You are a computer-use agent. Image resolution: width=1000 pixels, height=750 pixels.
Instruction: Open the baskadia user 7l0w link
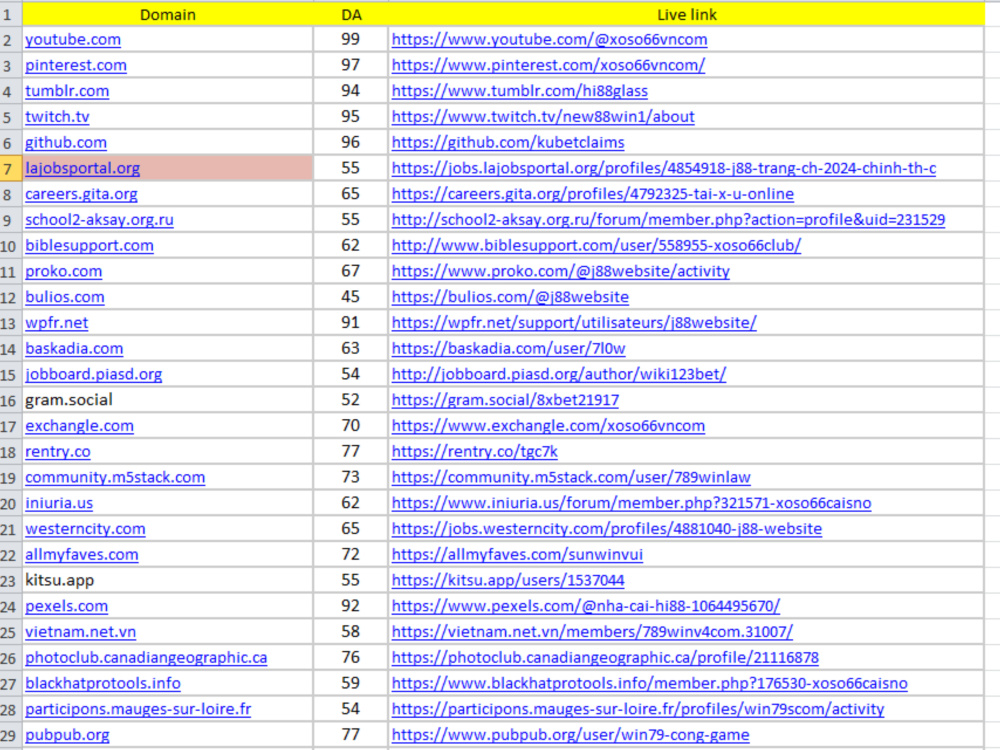click(x=508, y=349)
